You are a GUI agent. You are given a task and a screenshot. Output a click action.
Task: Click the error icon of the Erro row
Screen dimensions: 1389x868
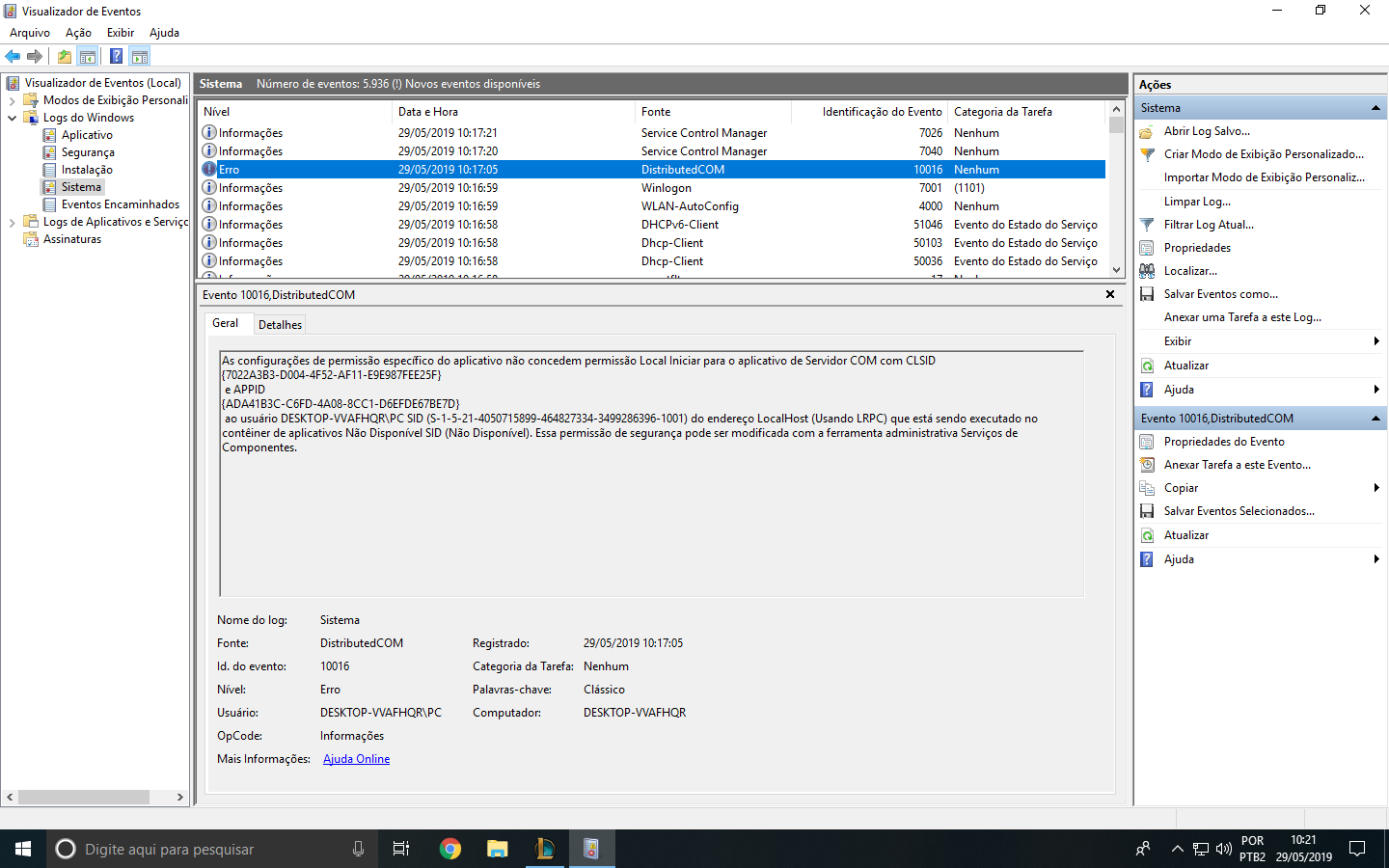point(209,169)
